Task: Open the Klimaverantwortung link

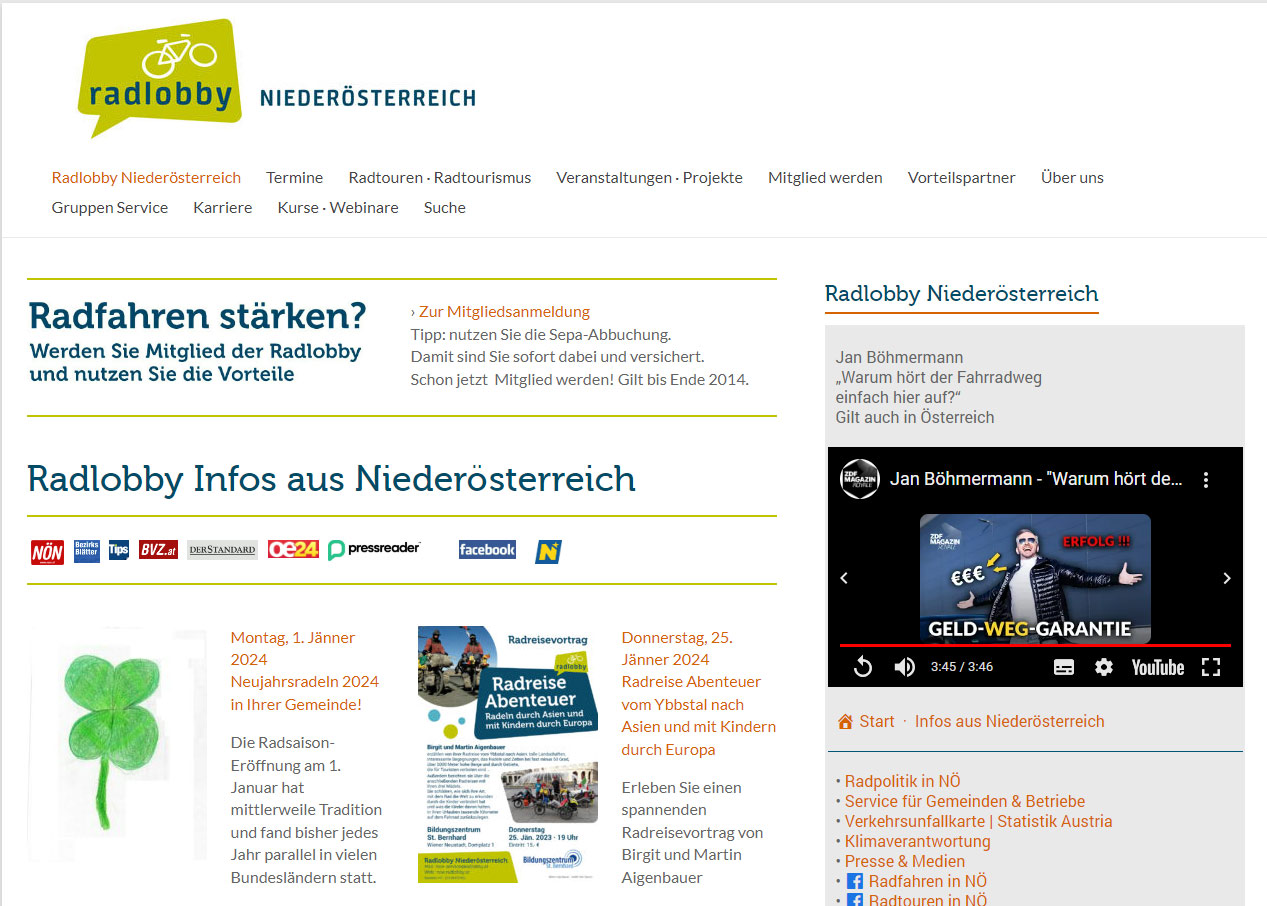Action: pos(918,841)
